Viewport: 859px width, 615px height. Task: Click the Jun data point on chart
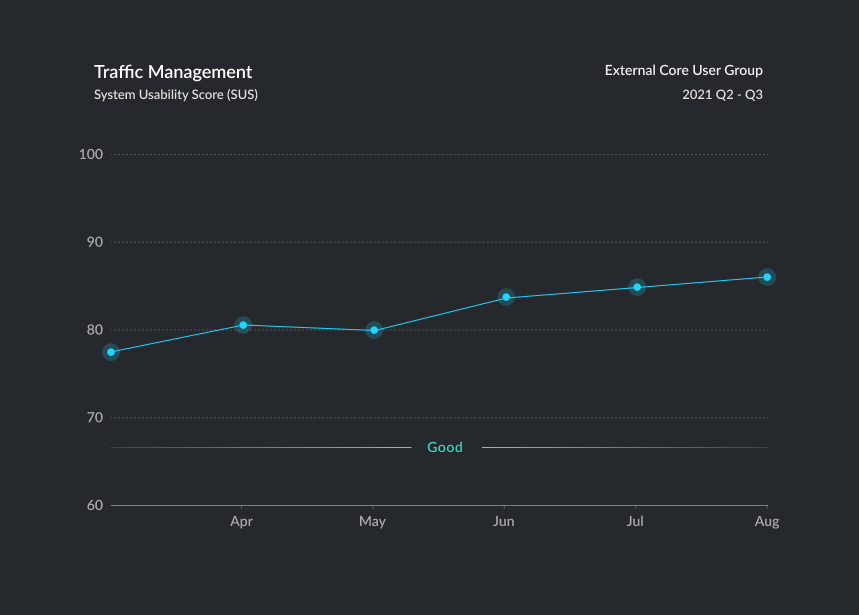pos(506,297)
